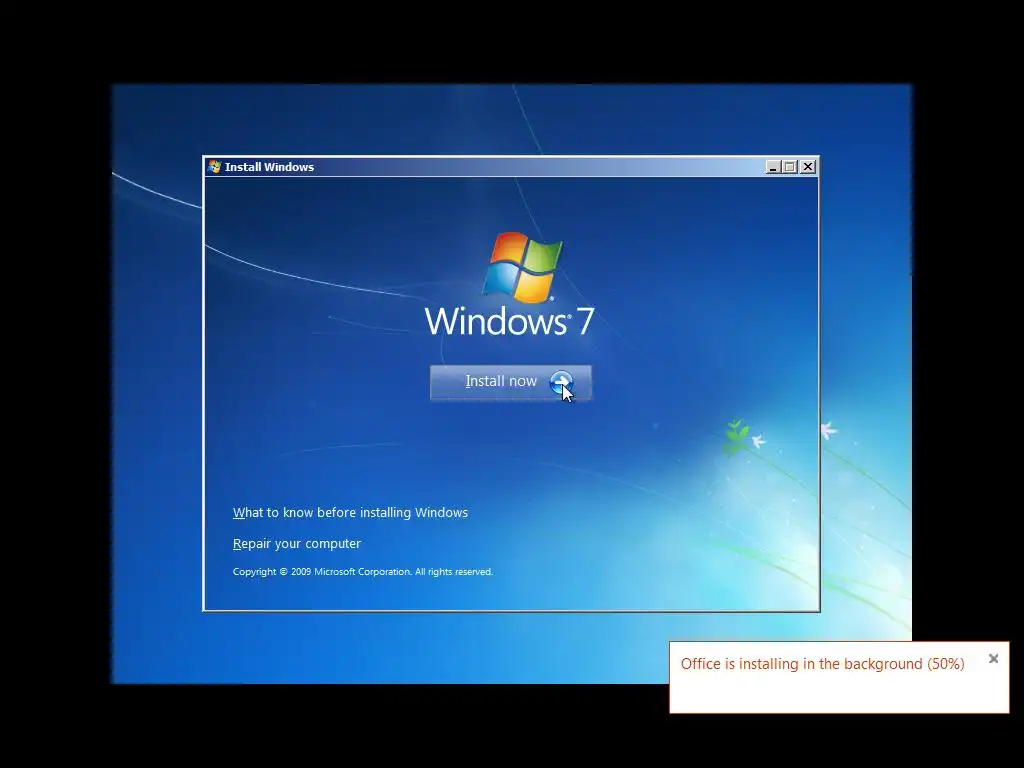Screen dimensions: 1024x768
Task: Close the Office installing notification
Action: 993,659
